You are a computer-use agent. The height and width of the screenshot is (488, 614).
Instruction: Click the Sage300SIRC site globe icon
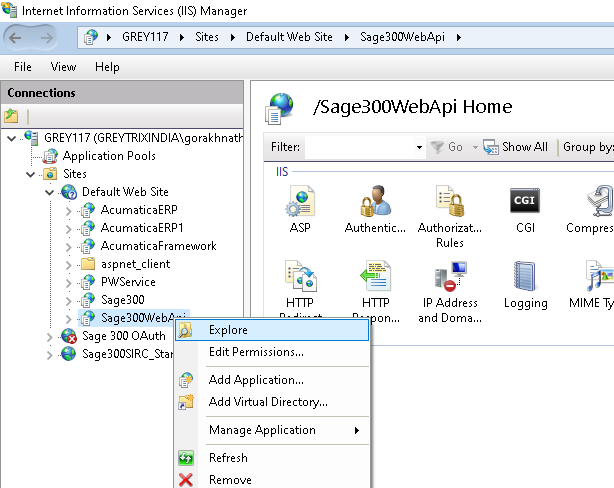pyautogui.click(x=69, y=354)
